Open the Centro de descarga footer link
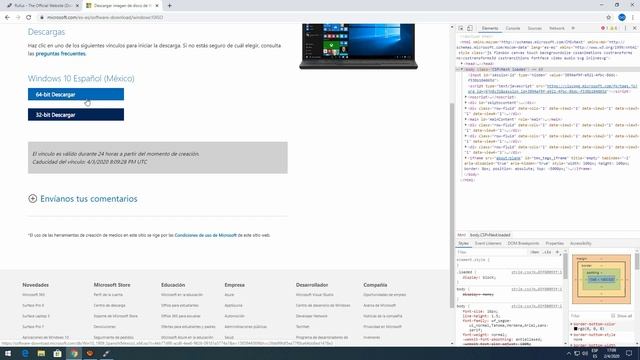 109,305
